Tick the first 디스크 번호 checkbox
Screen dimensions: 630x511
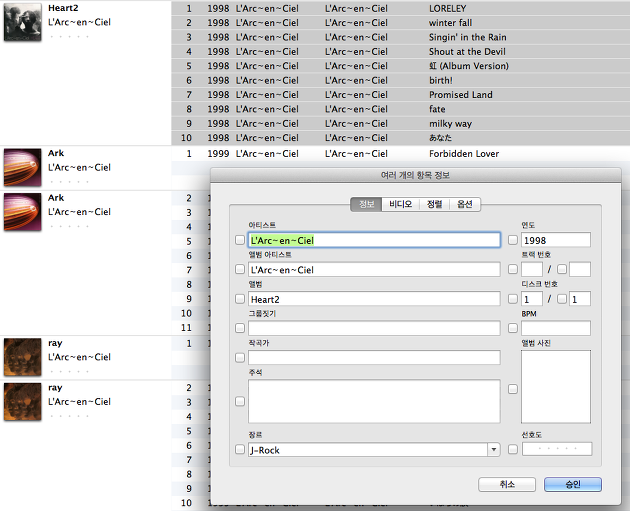(513, 299)
